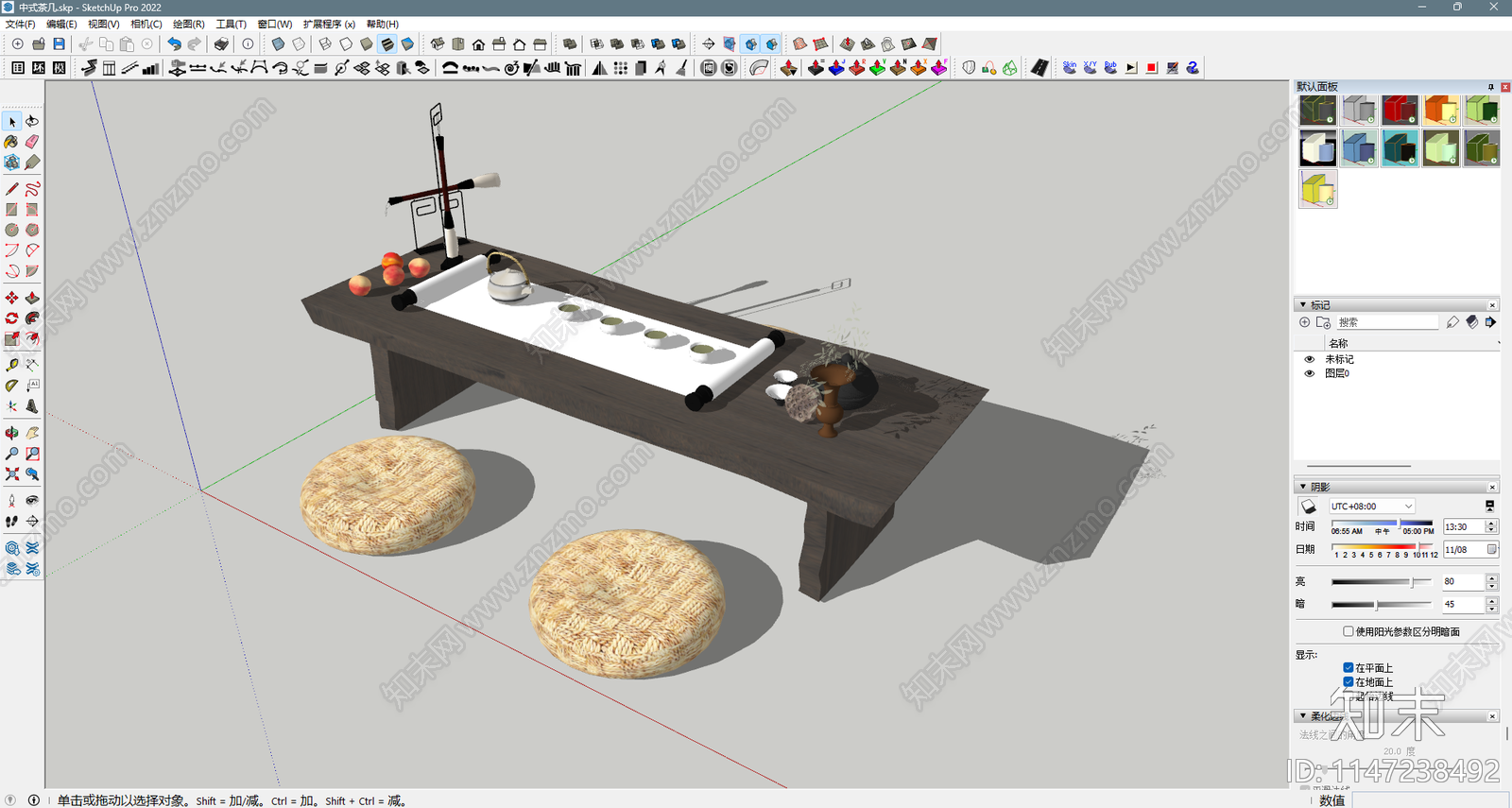
Task: Toggle visibility of 图层0 tag
Action: (x=1309, y=373)
